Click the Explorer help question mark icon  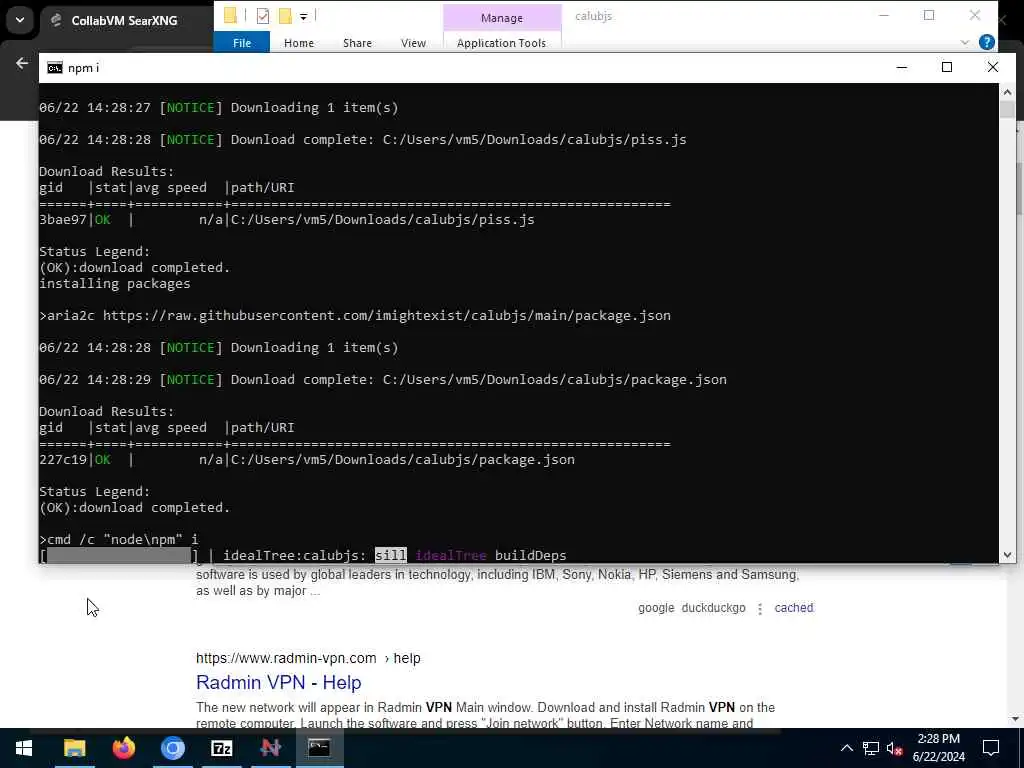click(987, 42)
